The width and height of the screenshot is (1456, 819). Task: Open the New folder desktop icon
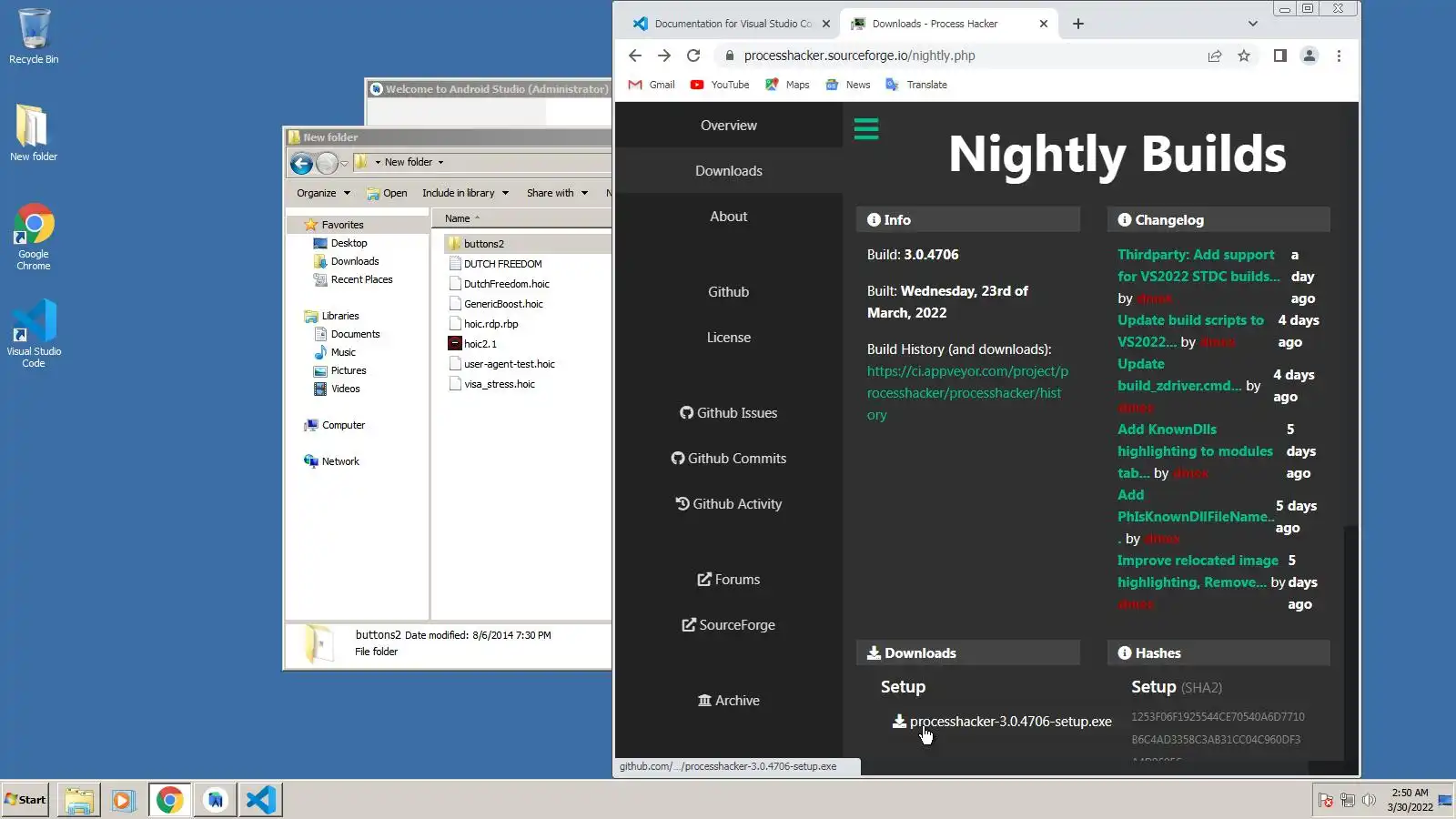(x=34, y=133)
